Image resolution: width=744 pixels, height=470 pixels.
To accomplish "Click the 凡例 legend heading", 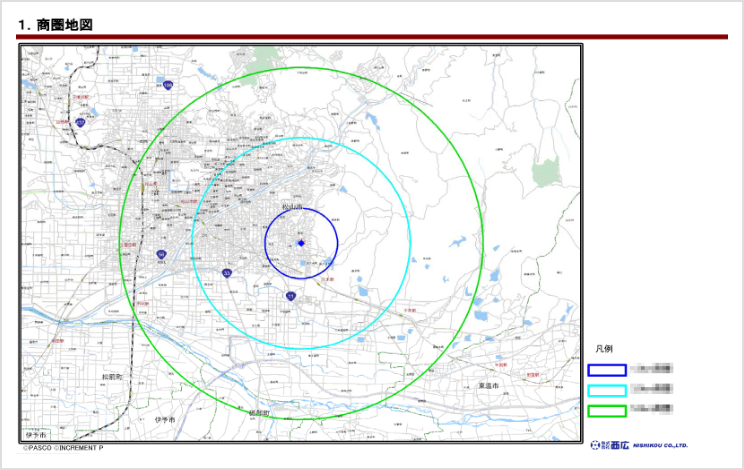I will pyautogui.click(x=603, y=349).
